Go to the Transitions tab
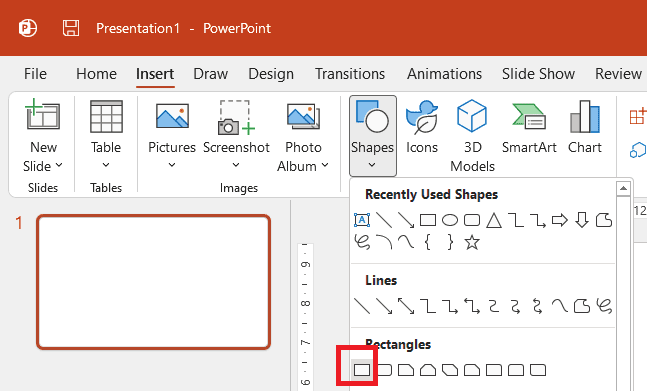 click(x=350, y=74)
